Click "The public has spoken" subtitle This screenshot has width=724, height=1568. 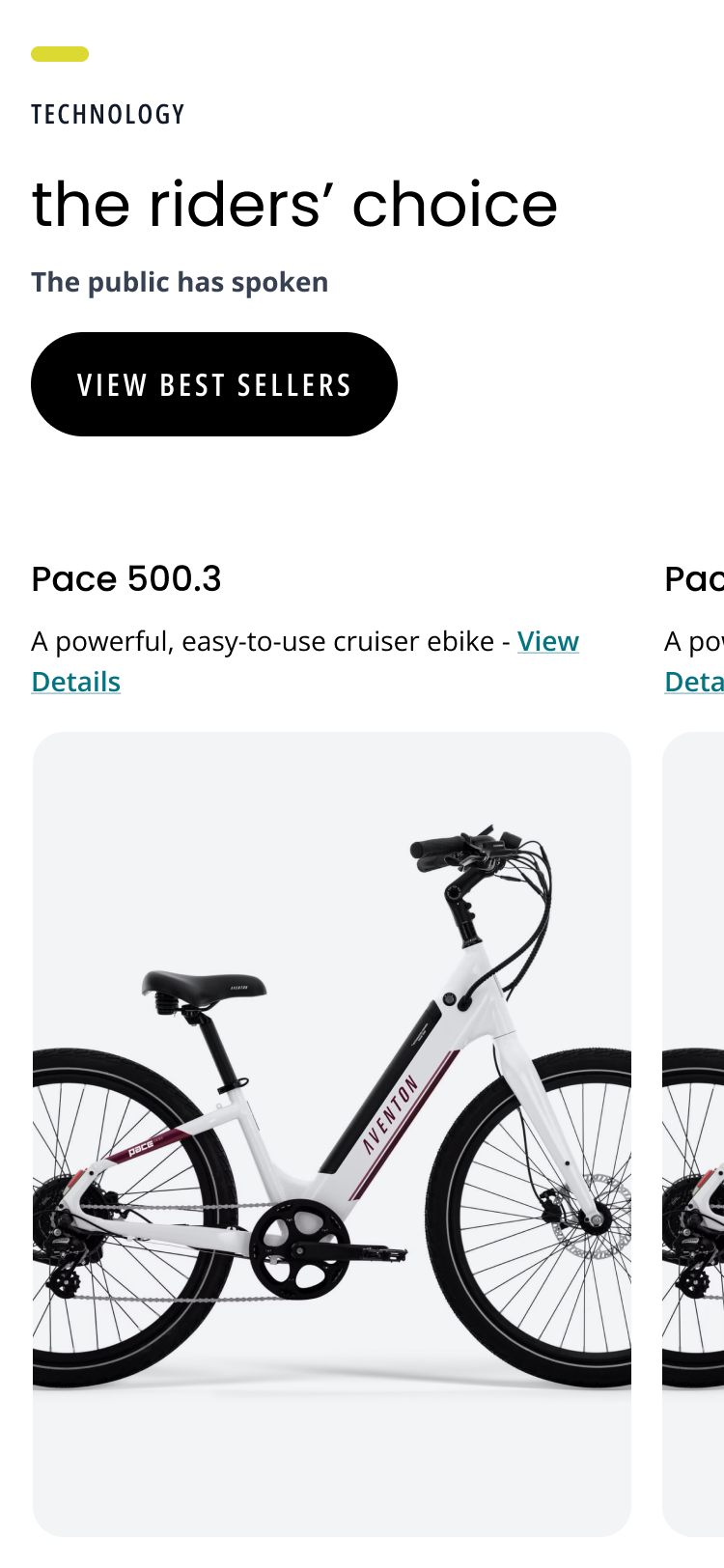click(x=180, y=283)
